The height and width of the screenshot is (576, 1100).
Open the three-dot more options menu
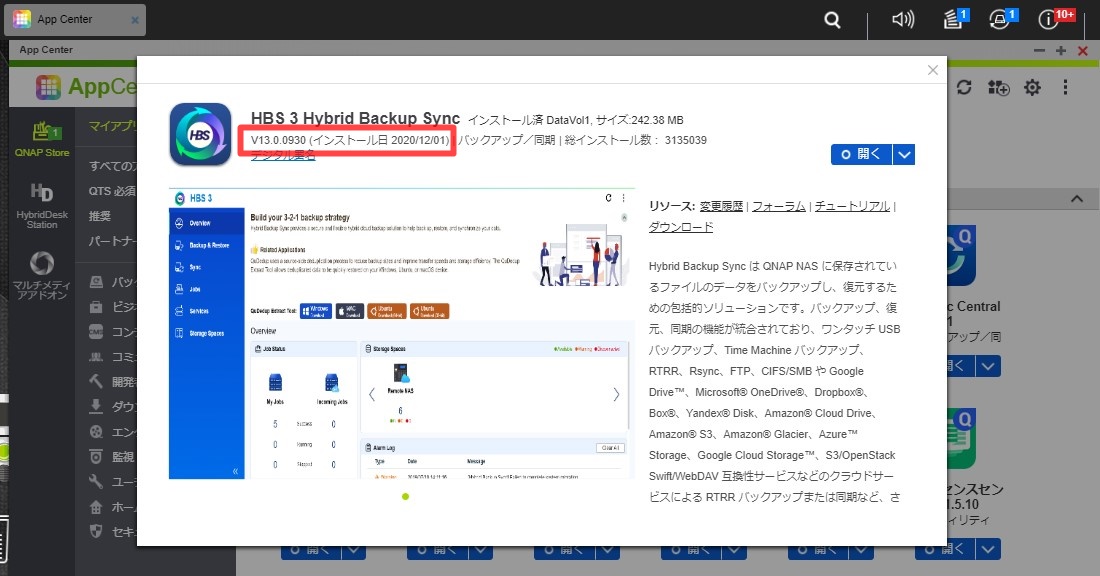tap(1065, 88)
